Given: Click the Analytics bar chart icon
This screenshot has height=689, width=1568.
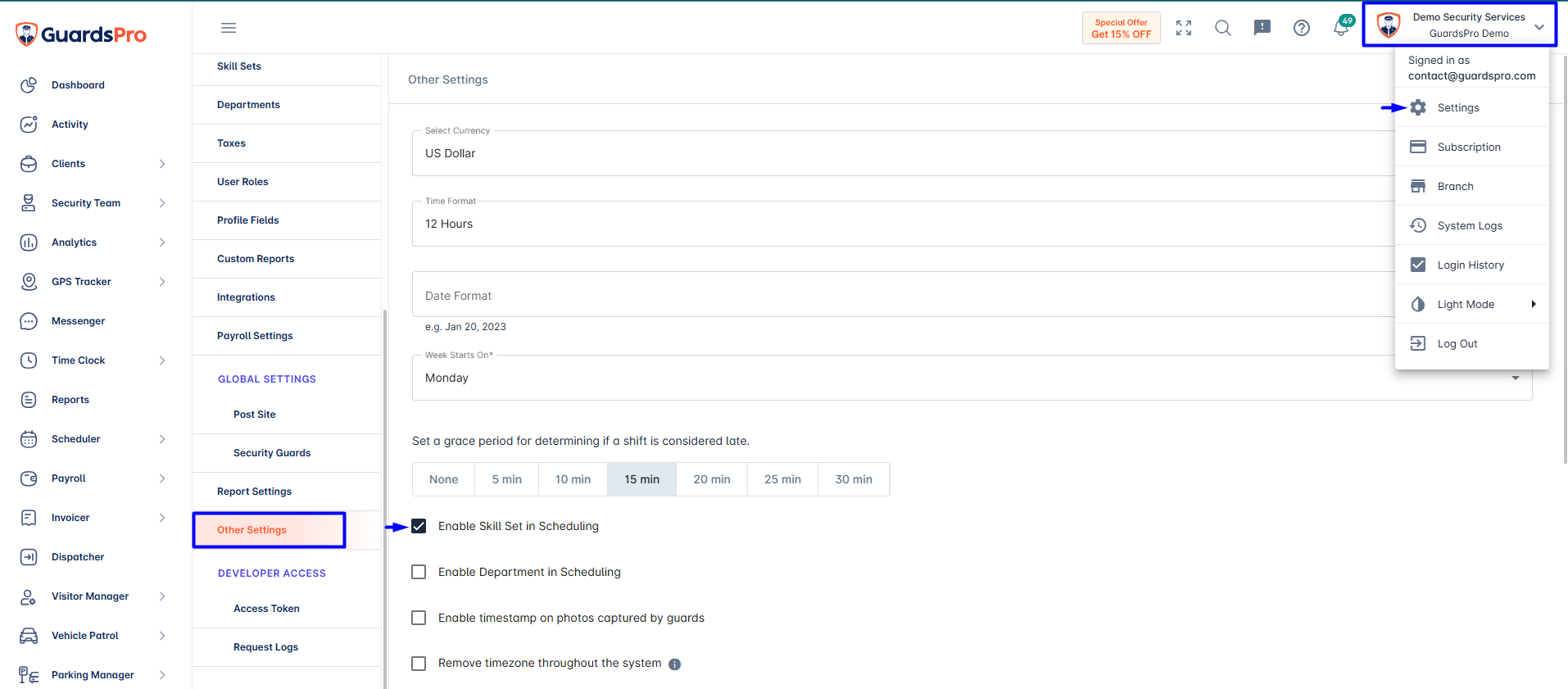Looking at the screenshot, I should tap(29, 243).
